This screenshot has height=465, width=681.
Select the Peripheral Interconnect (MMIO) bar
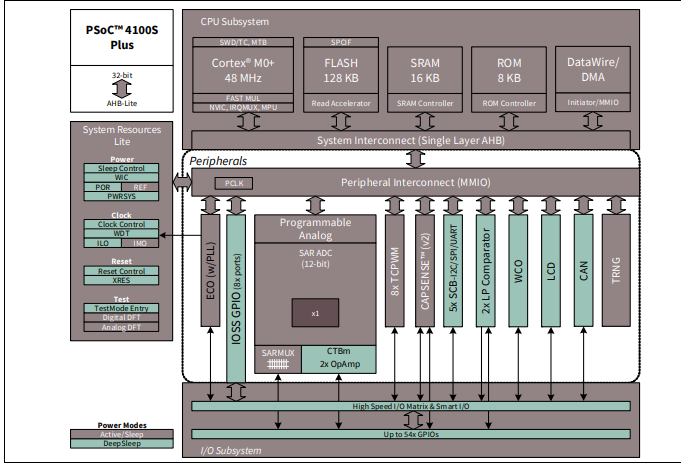(415, 183)
